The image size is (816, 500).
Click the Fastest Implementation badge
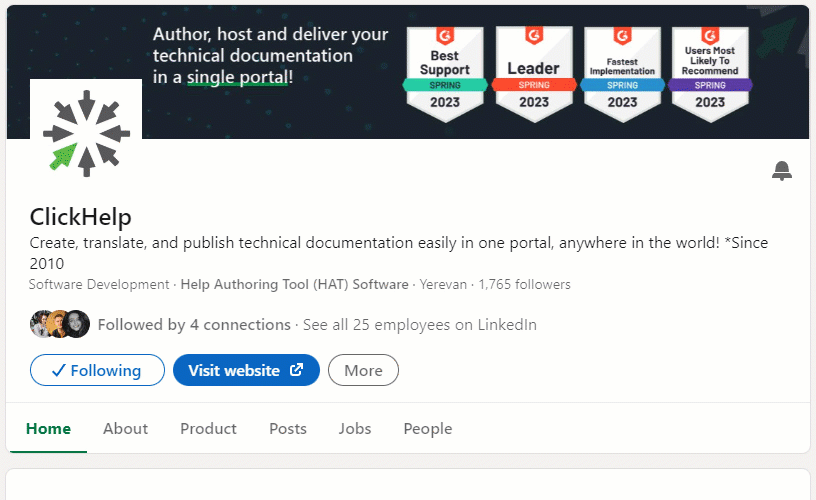click(622, 74)
